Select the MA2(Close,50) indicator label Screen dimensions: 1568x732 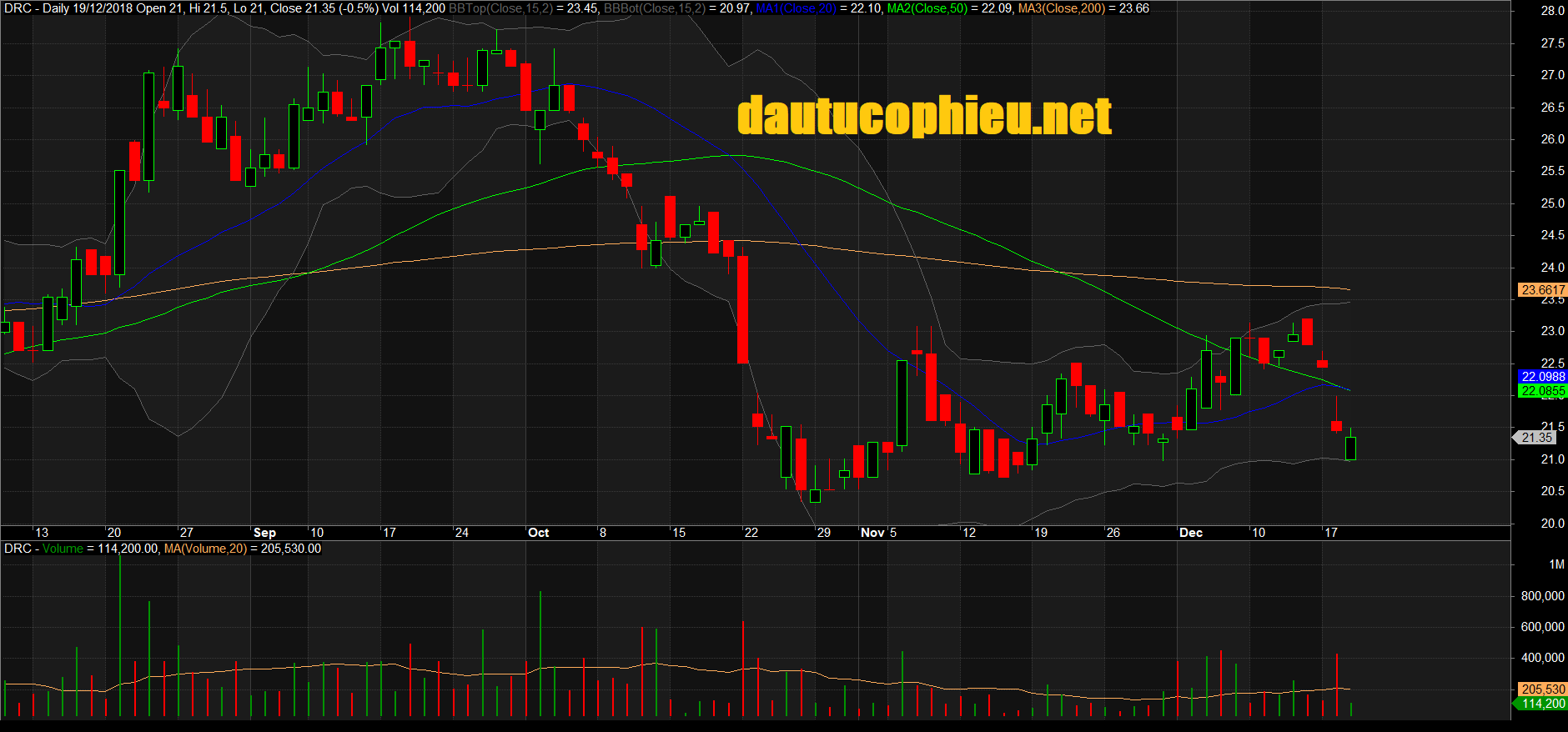[x=927, y=8]
